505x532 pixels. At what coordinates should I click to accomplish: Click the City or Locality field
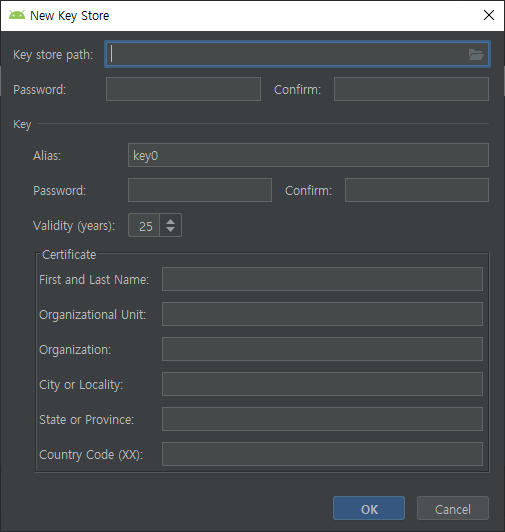(322, 384)
